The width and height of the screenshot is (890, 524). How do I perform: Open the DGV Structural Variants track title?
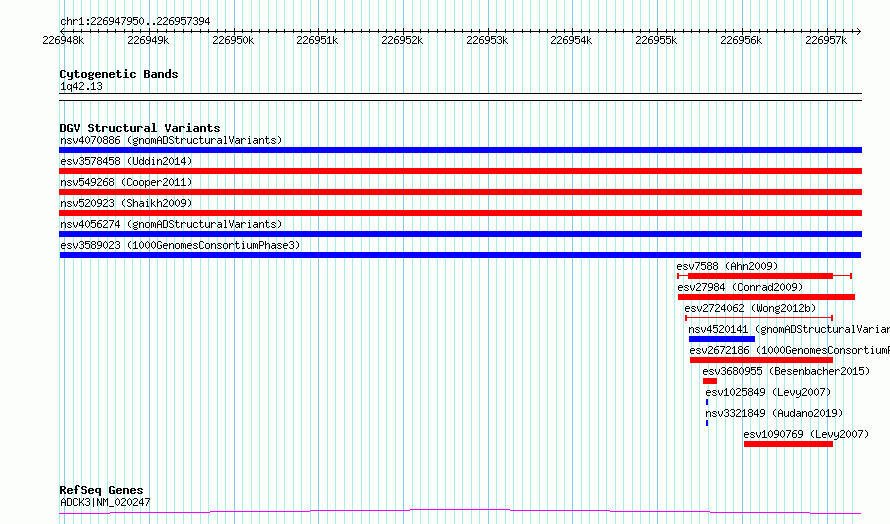click(x=140, y=128)
